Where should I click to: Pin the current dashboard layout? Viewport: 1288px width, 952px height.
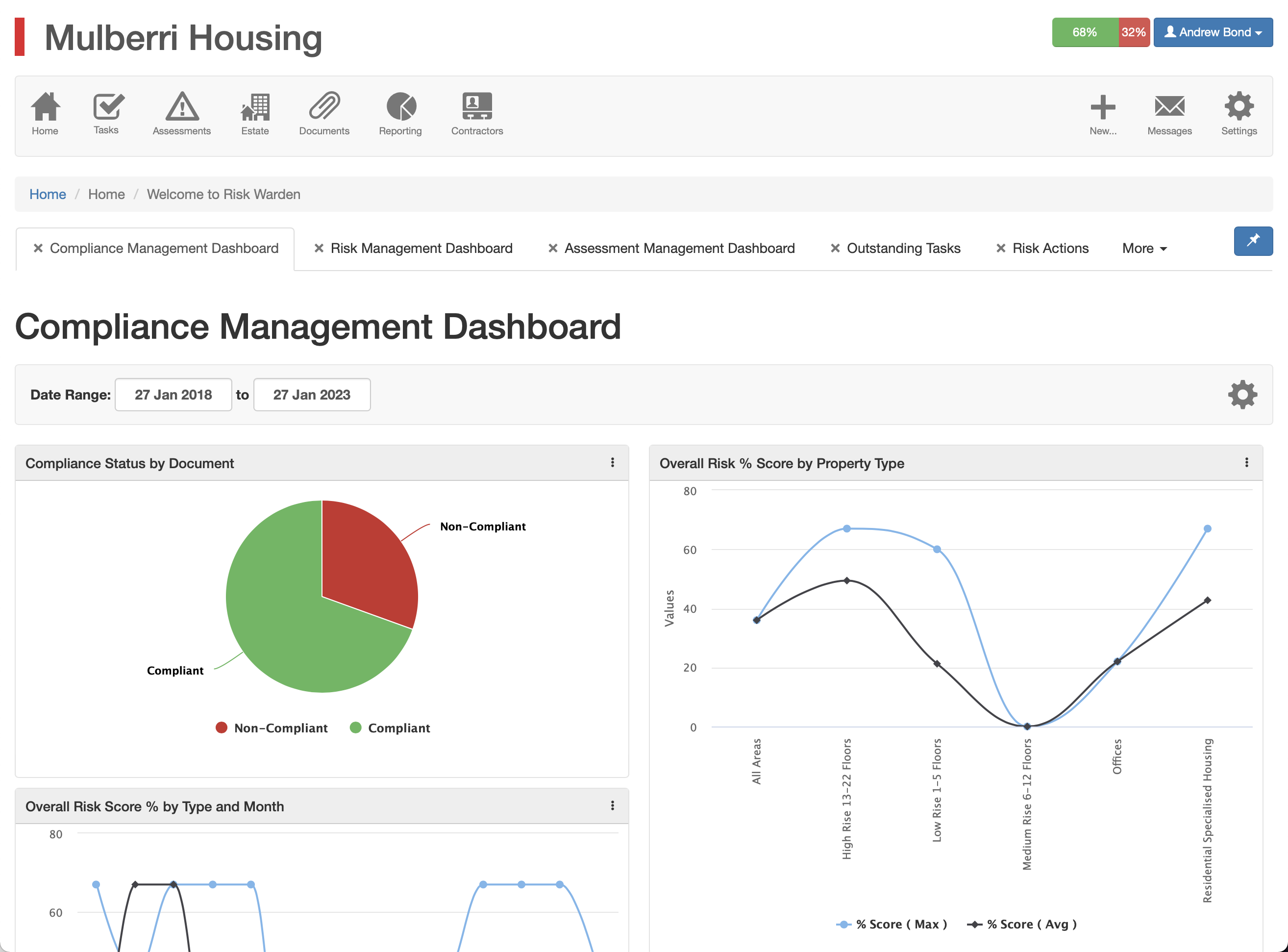click(1253, 241)
